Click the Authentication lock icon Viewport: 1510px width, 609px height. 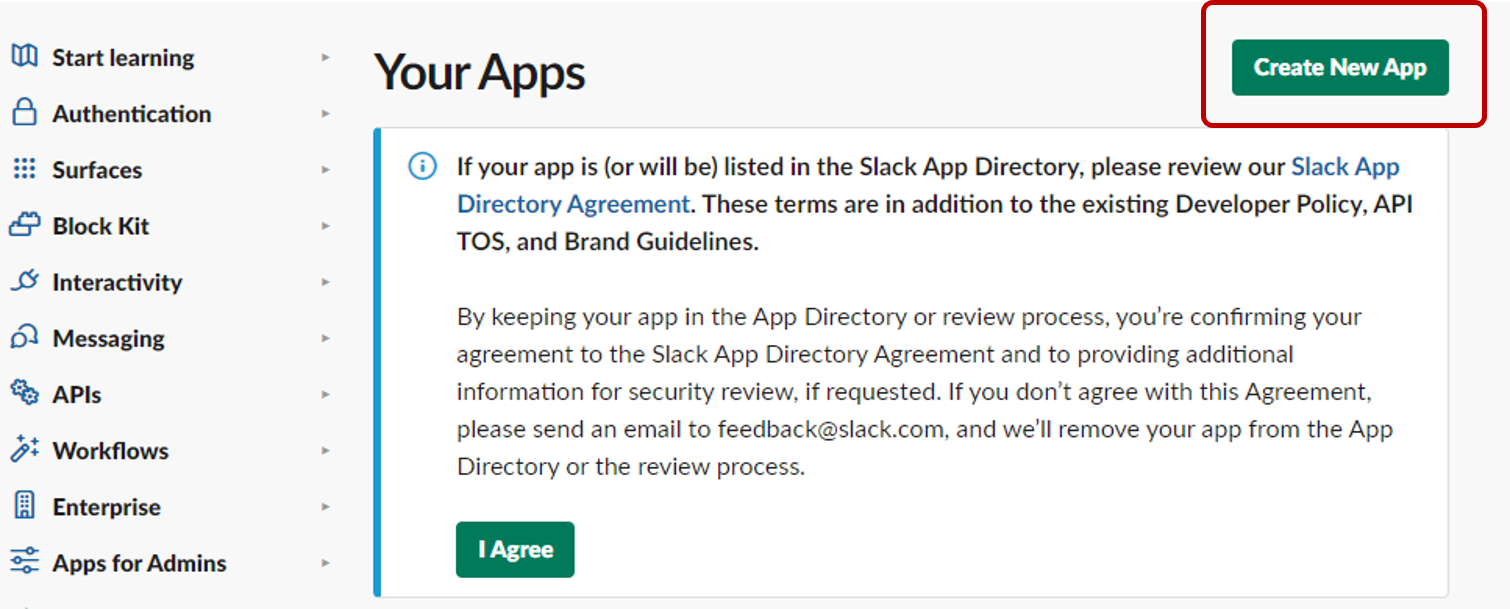(24, 112)
